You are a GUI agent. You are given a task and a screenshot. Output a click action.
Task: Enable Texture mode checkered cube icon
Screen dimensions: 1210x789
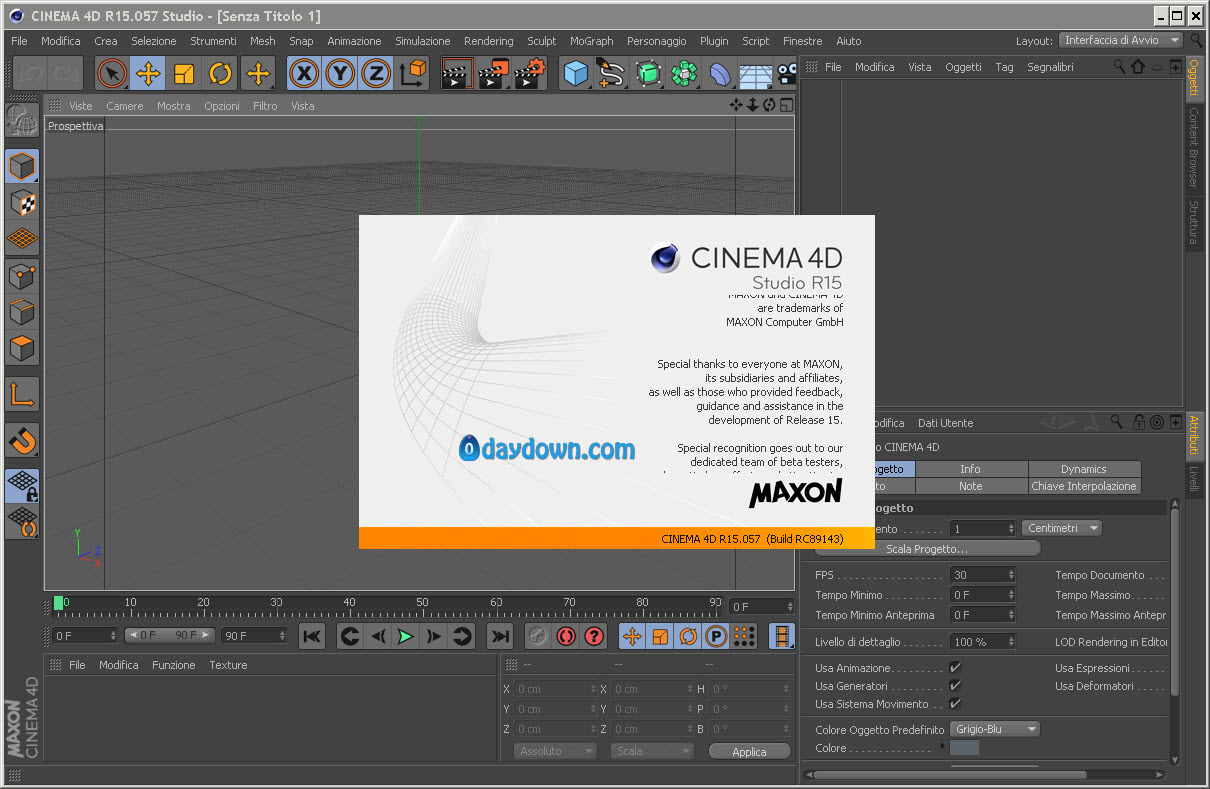click(x=22, y=202)
